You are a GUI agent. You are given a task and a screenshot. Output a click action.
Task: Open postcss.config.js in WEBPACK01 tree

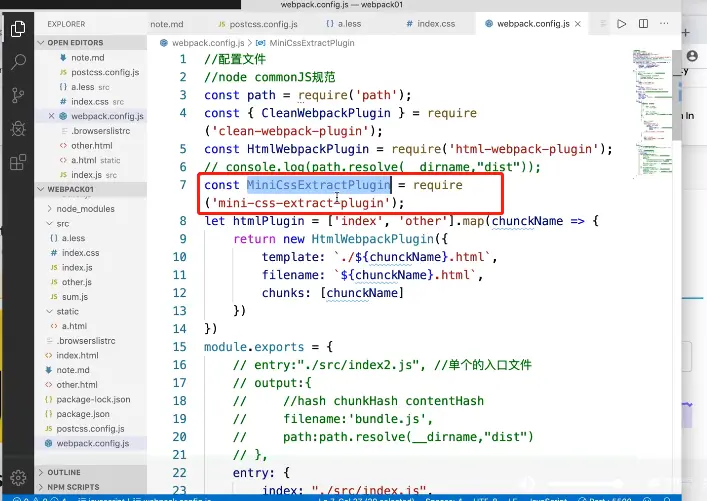click(90, 429)
